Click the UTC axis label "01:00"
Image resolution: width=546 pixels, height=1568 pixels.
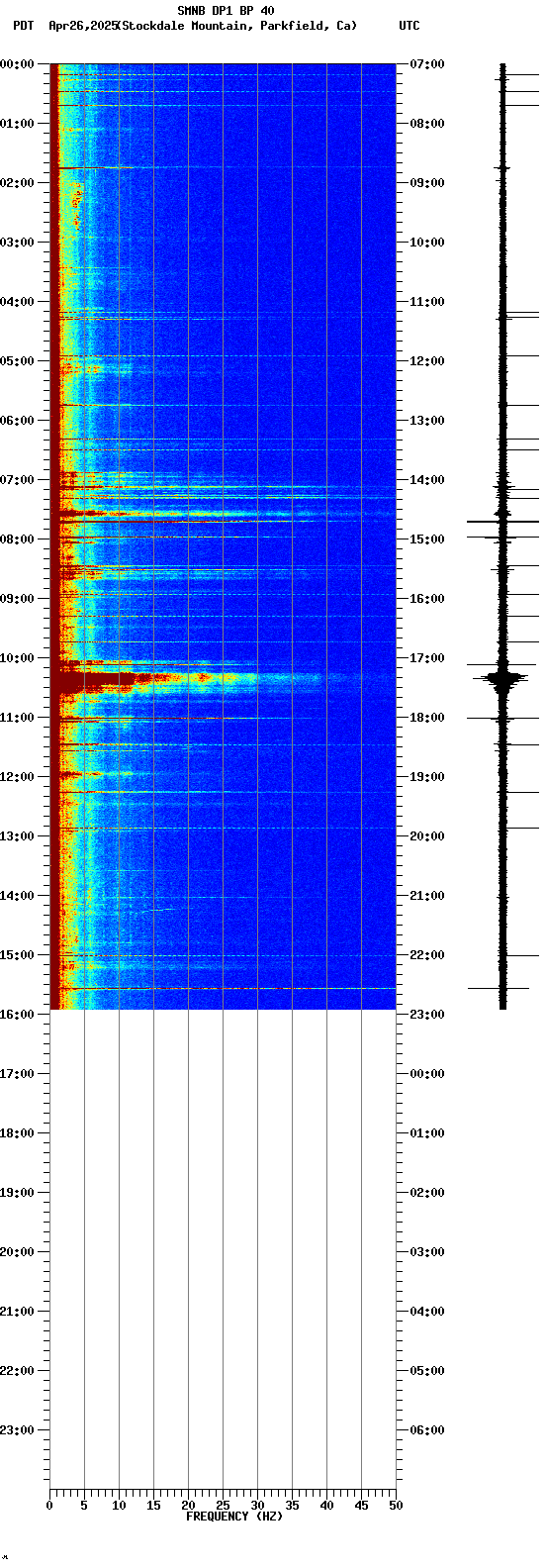tap(427, 1133)
